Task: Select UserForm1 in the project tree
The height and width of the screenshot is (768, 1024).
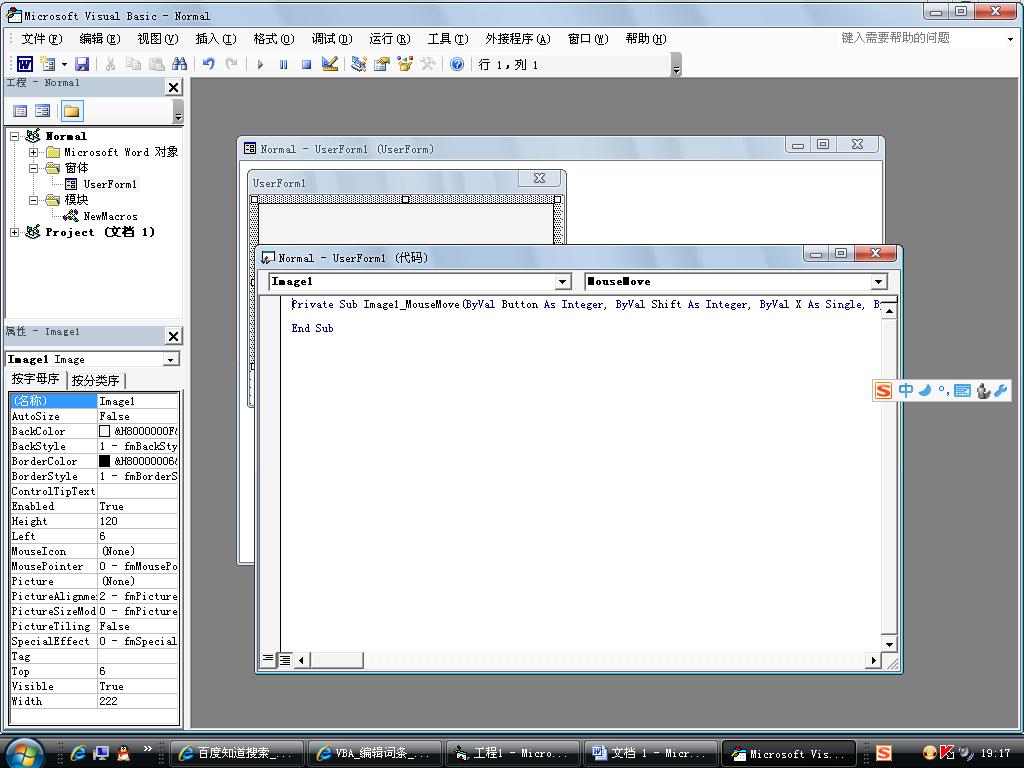Action: (110, 184)
